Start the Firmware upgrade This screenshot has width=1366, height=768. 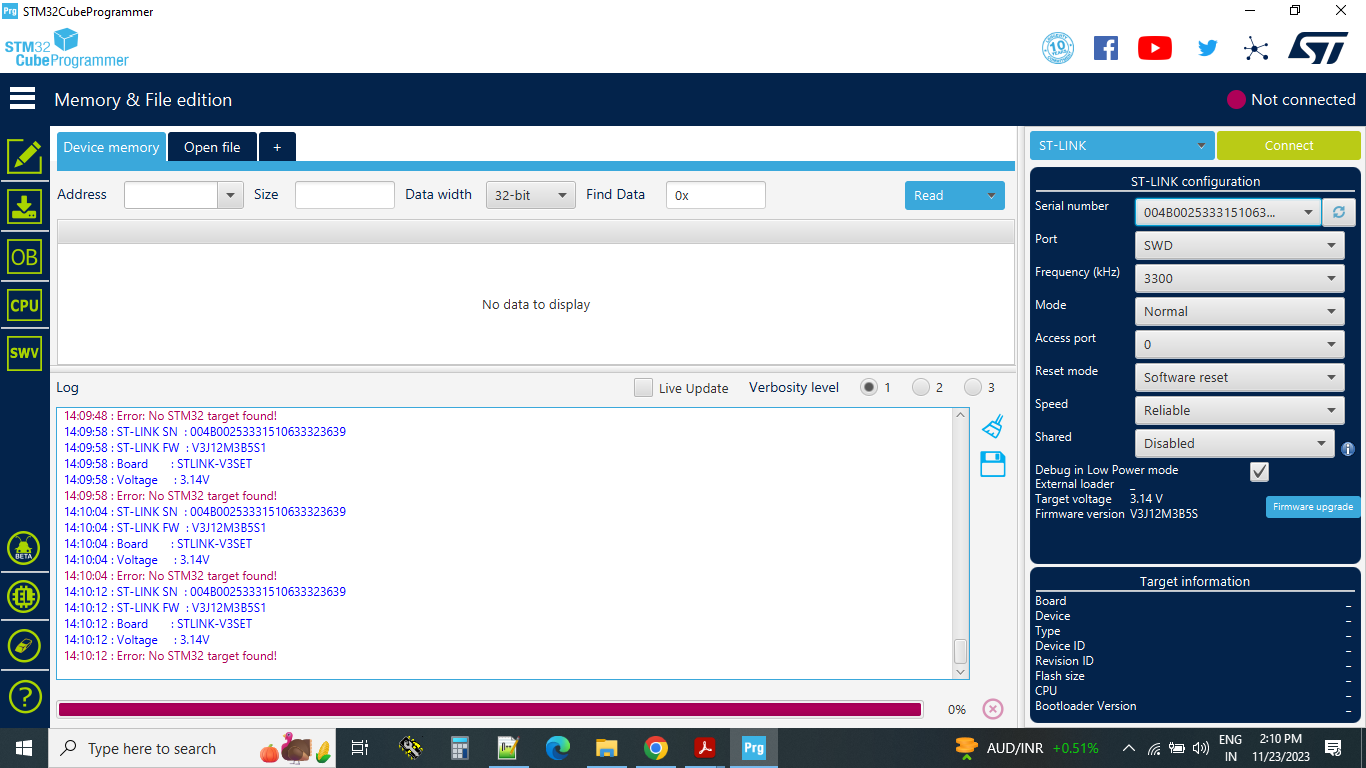point(1312,506)
